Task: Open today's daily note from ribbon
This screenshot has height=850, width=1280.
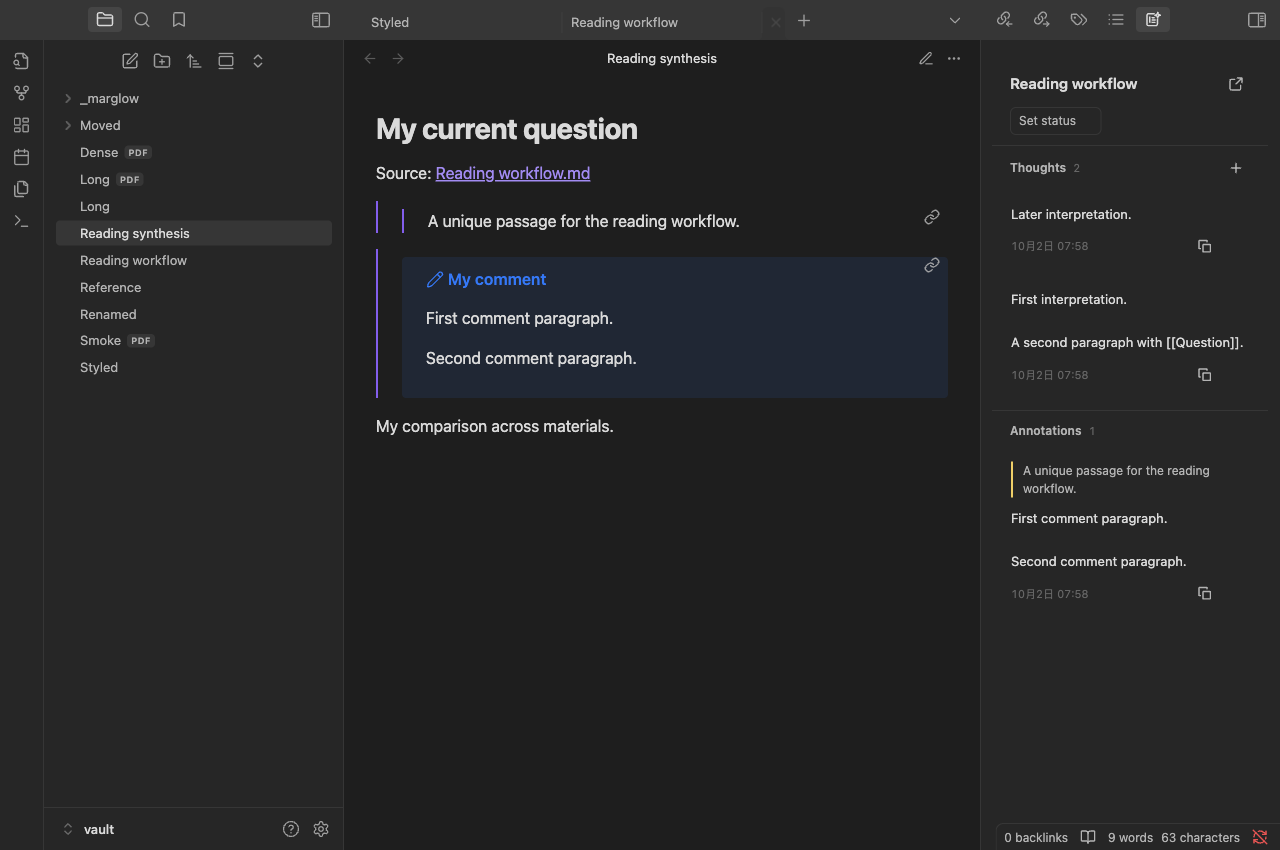Action: [21, 157]
